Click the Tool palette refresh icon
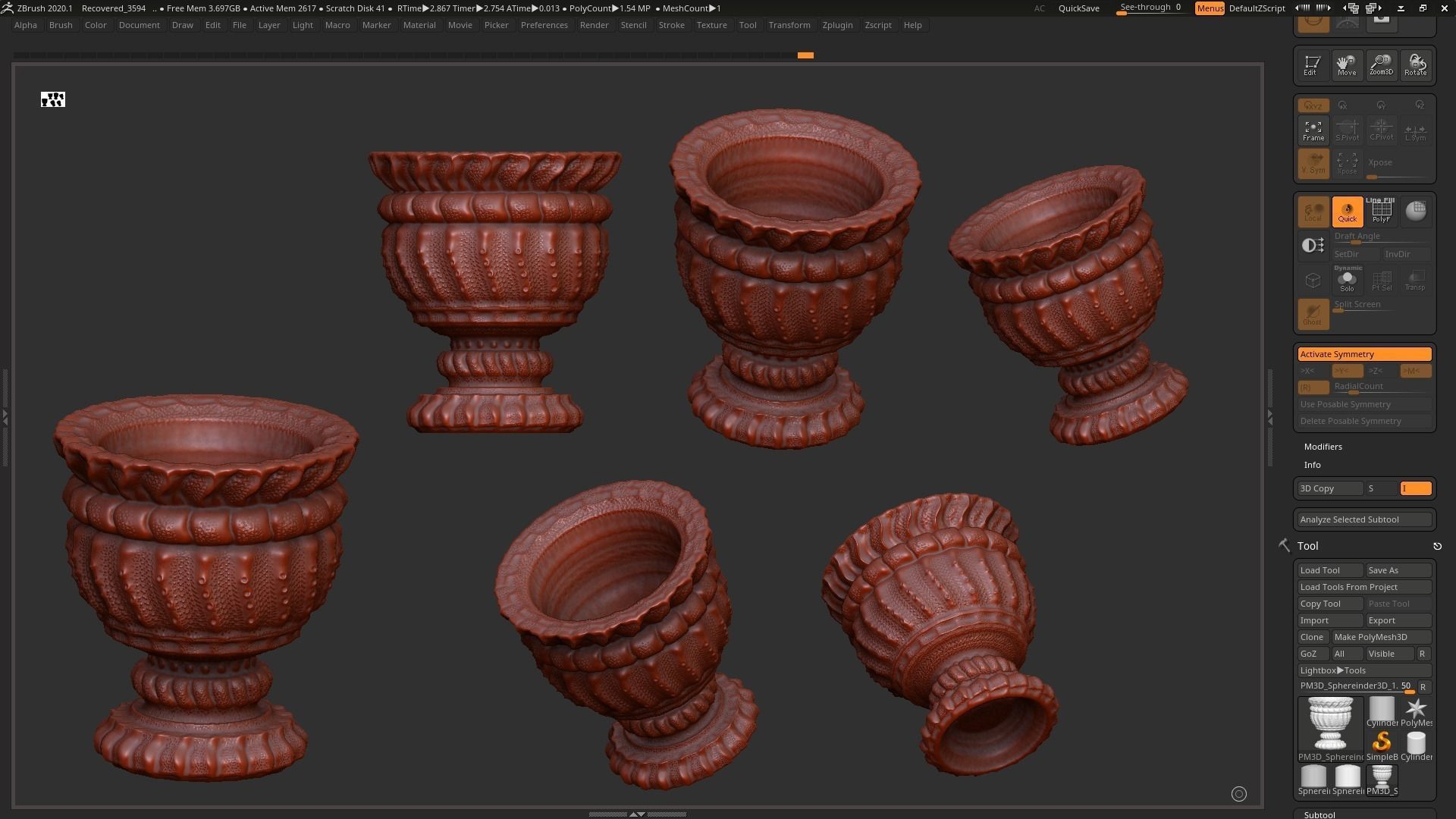The width and height of the screenshot is (1456, 819). (x=1437, y=546)
